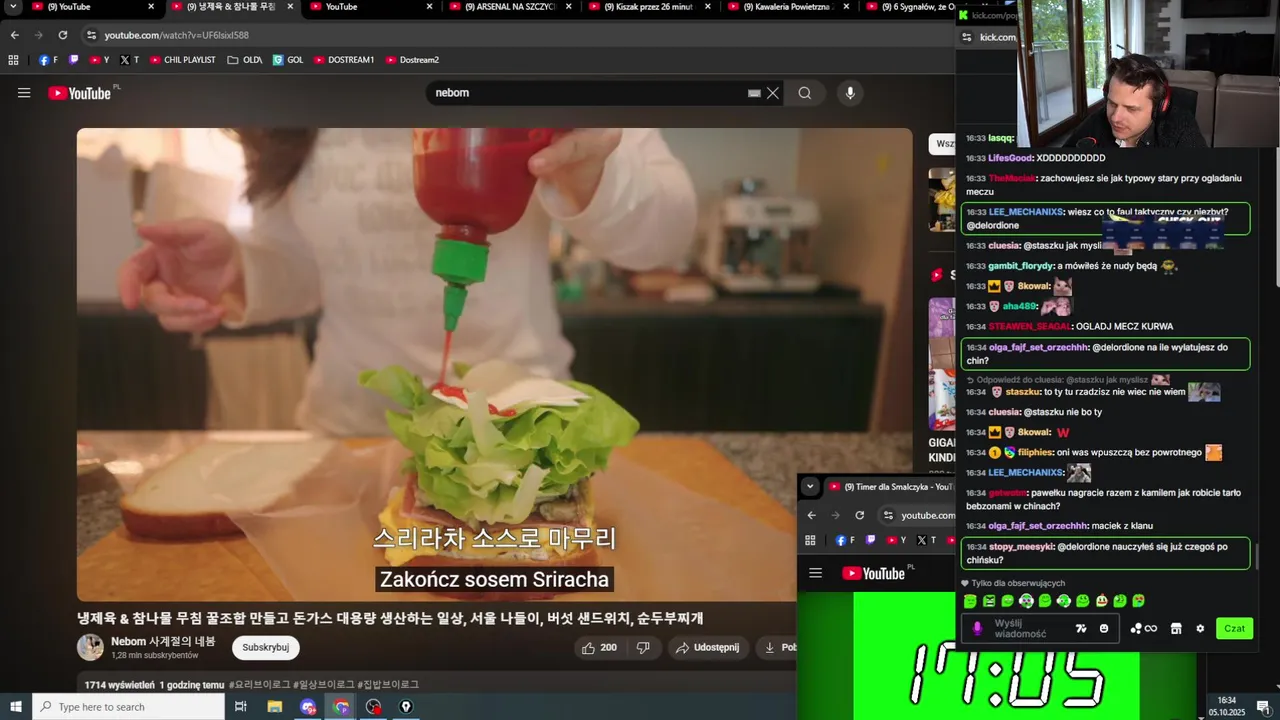Start voice search with microphone

click(850, 93)
